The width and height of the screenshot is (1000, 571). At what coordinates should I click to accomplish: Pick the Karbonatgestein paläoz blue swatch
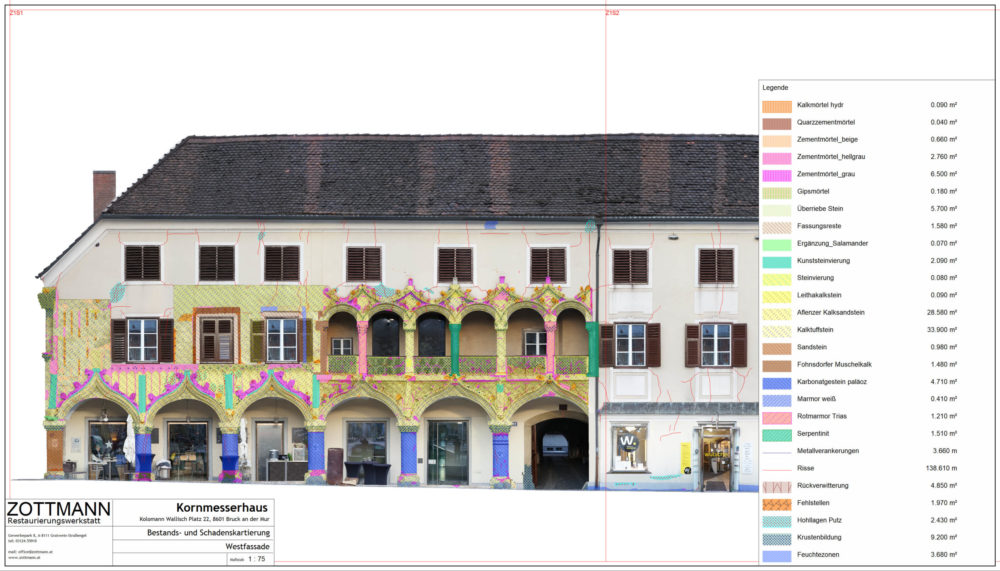777,382
